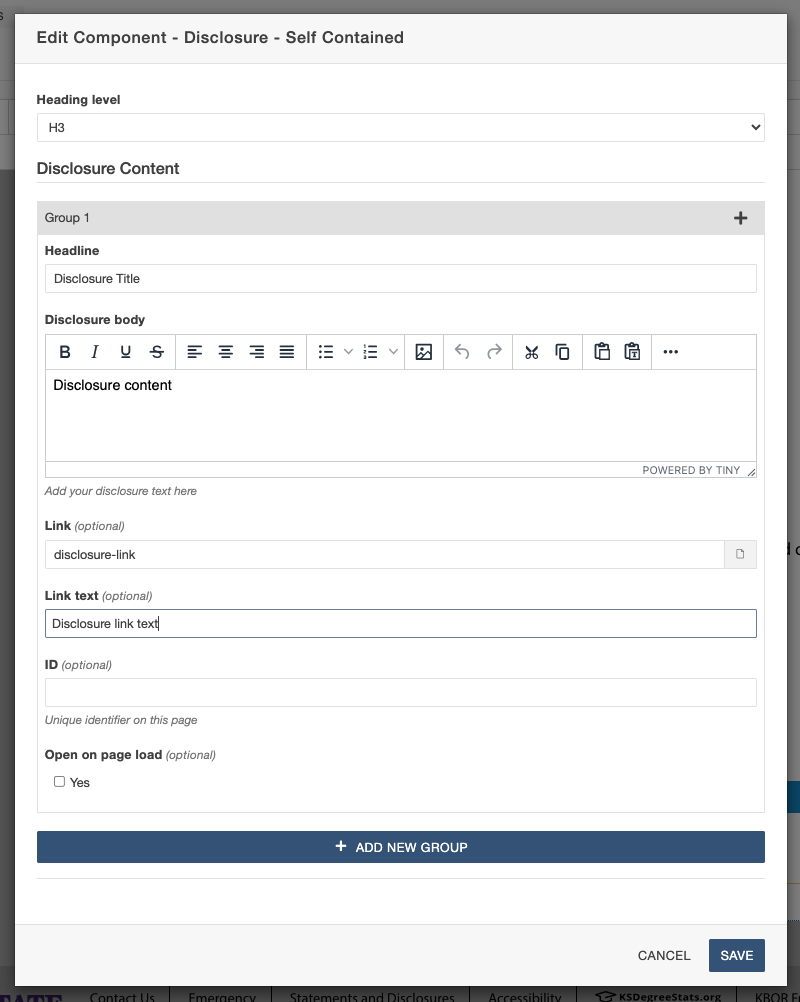
Task: Undo the last edit in the editor
Action: tap(461, 351)
